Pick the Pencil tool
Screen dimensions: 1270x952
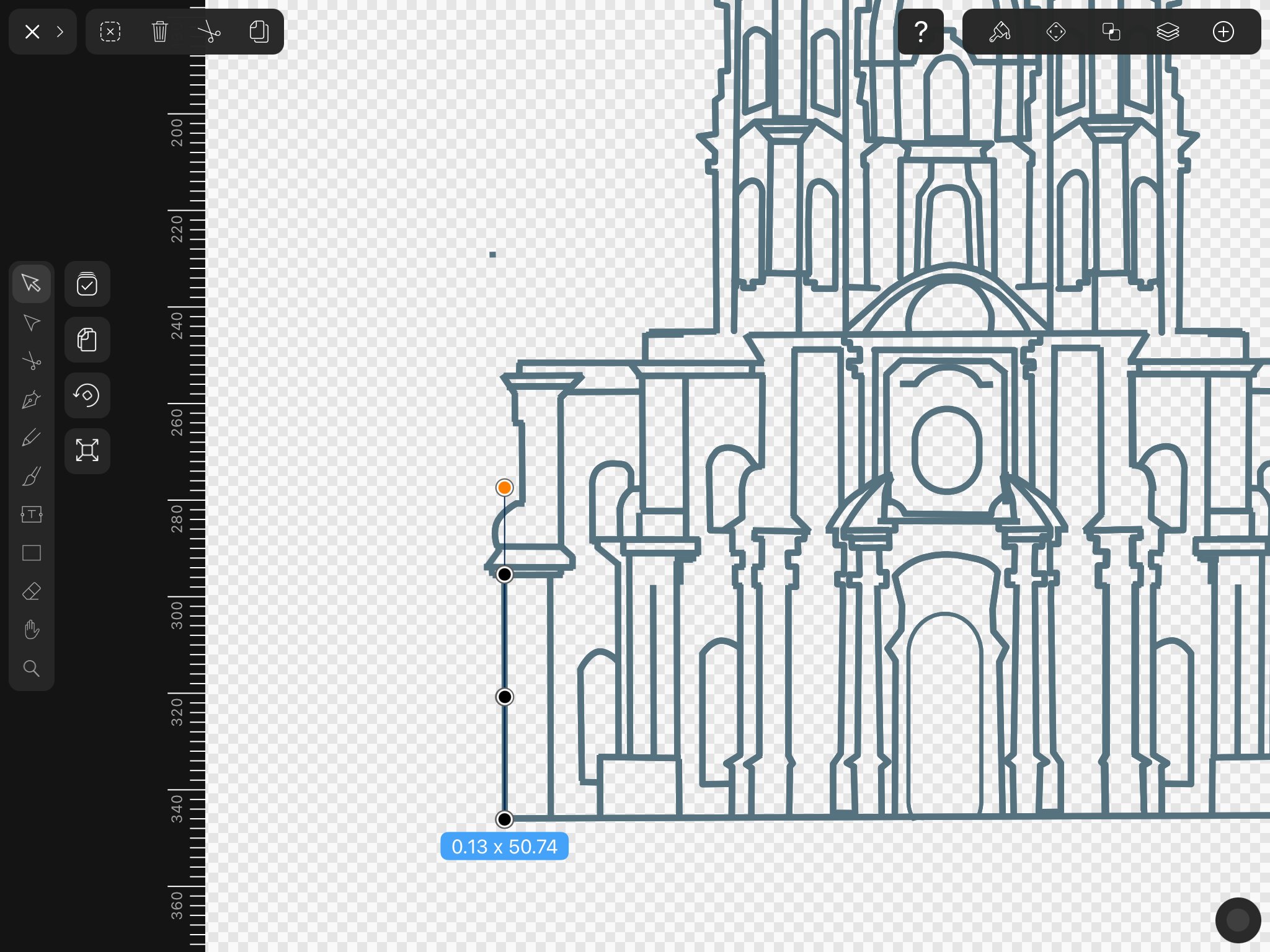coord(31,438)
